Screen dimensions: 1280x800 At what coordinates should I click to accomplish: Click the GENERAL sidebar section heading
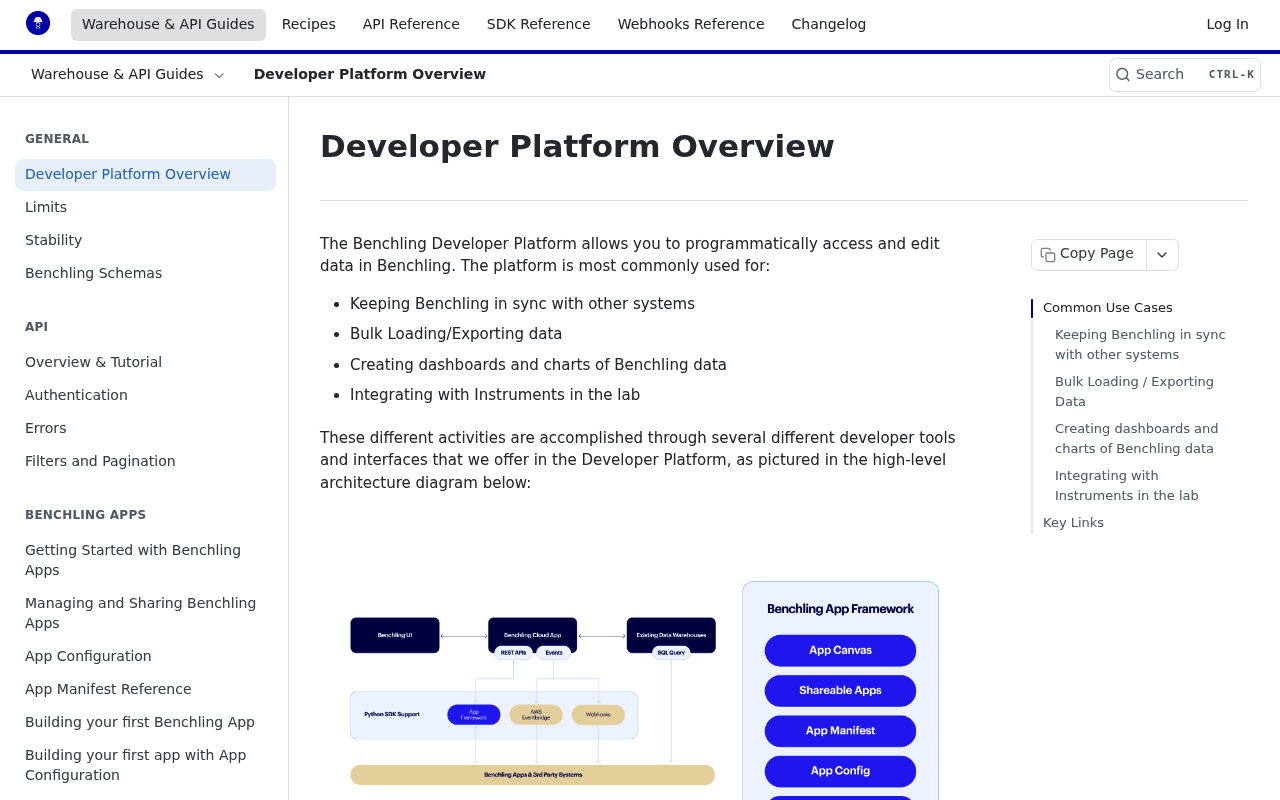point(57,139)
